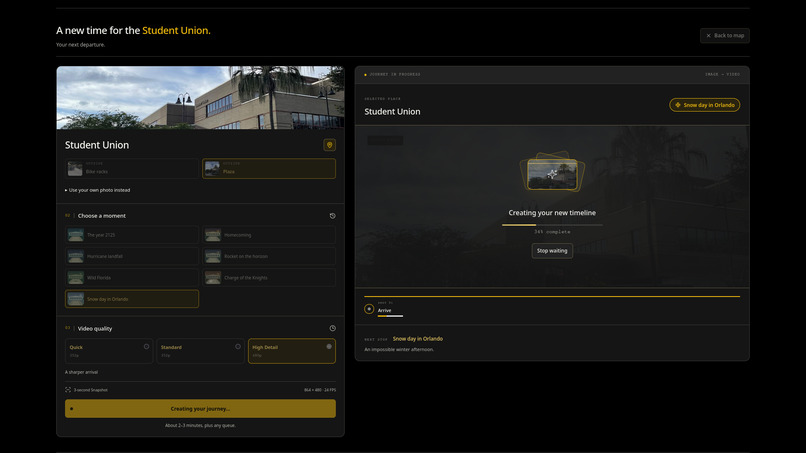Click the Snow day in Orlando badge

704,105
